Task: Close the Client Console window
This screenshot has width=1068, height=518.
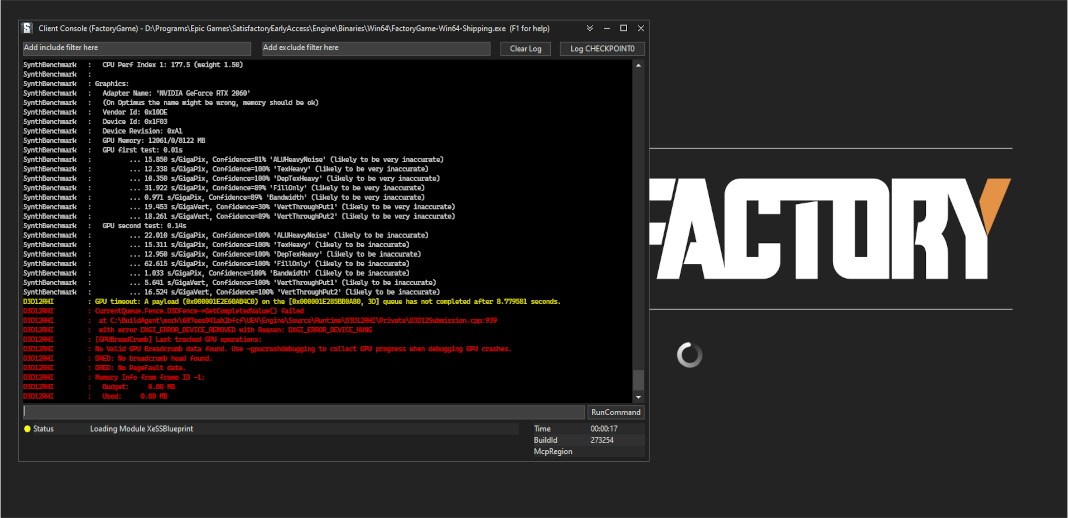Action: 640,29
